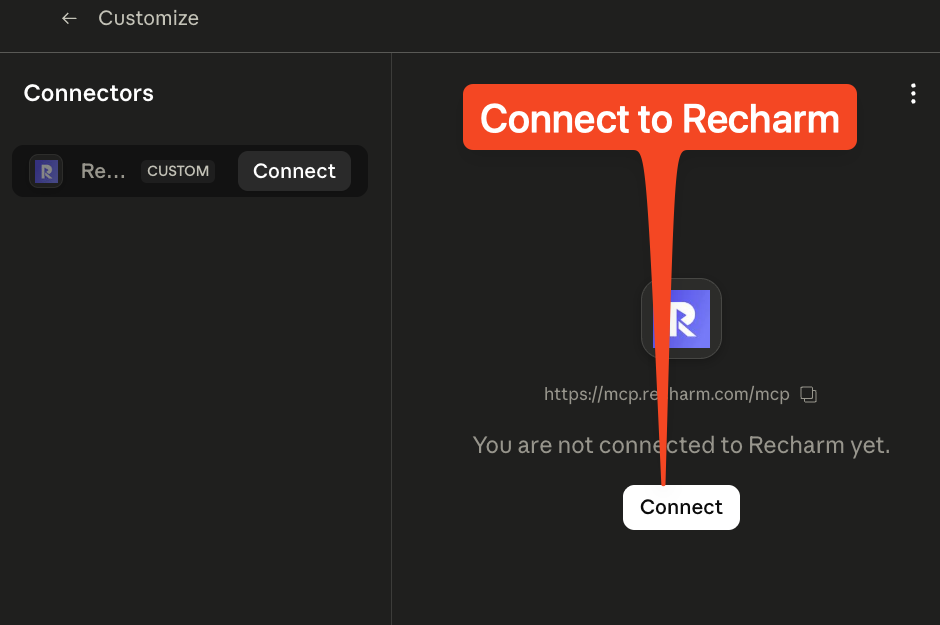The width and height of the screenshot is (940, 625).
Task: Click the https://mcp.recharm.com/mcp URL text
Action: (667, 394)
